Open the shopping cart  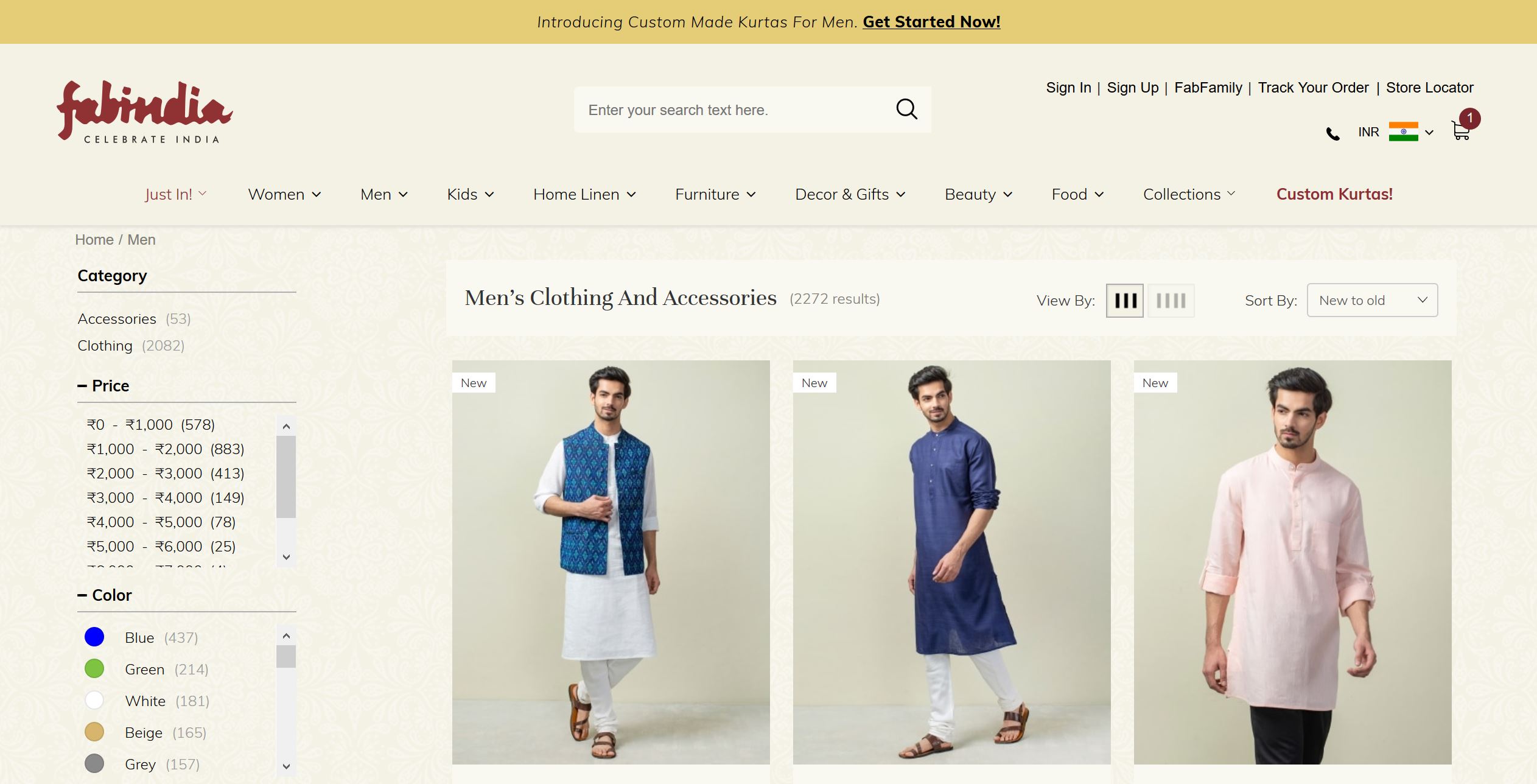[x=1461, y=131]
